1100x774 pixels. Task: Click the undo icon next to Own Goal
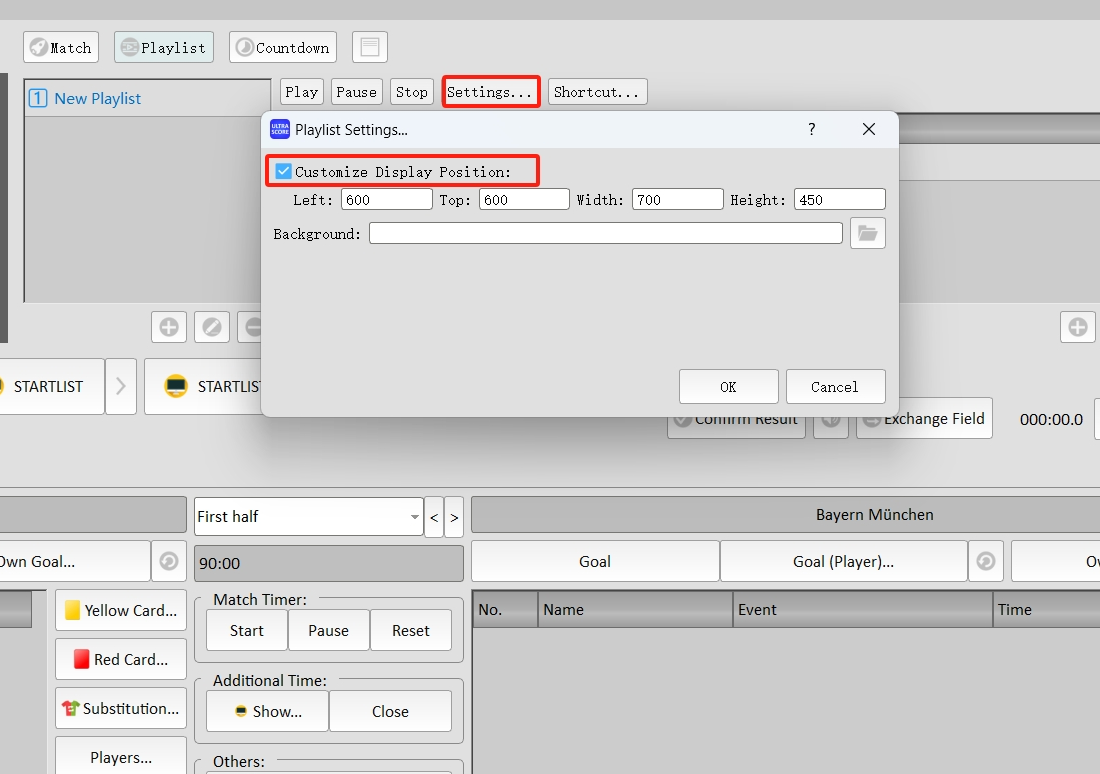point(168,562)
